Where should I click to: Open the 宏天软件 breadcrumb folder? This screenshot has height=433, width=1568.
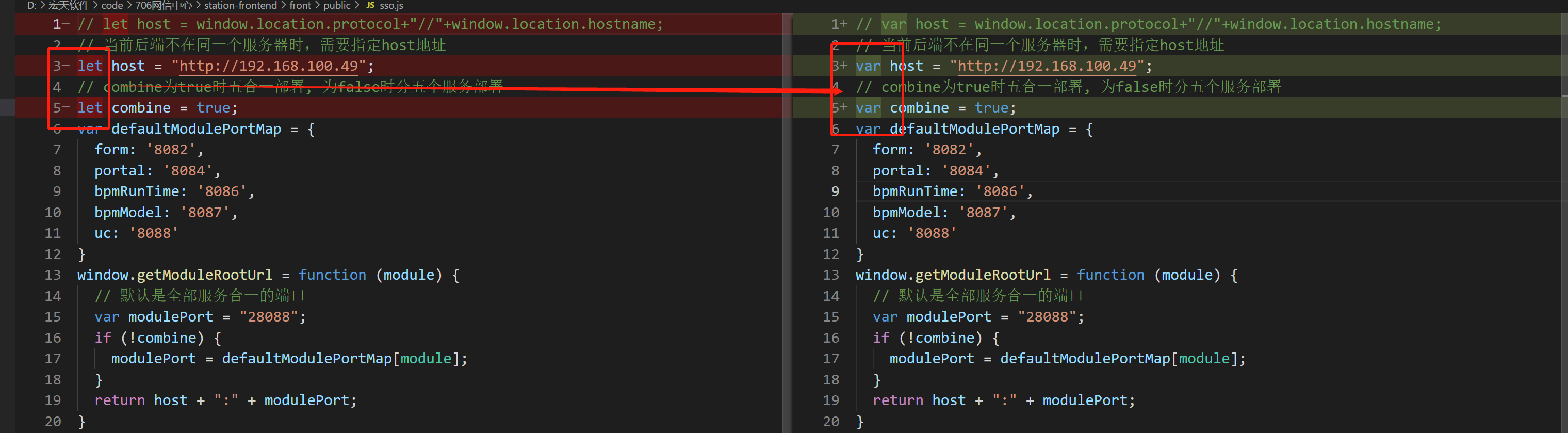(x=68, y=6)
